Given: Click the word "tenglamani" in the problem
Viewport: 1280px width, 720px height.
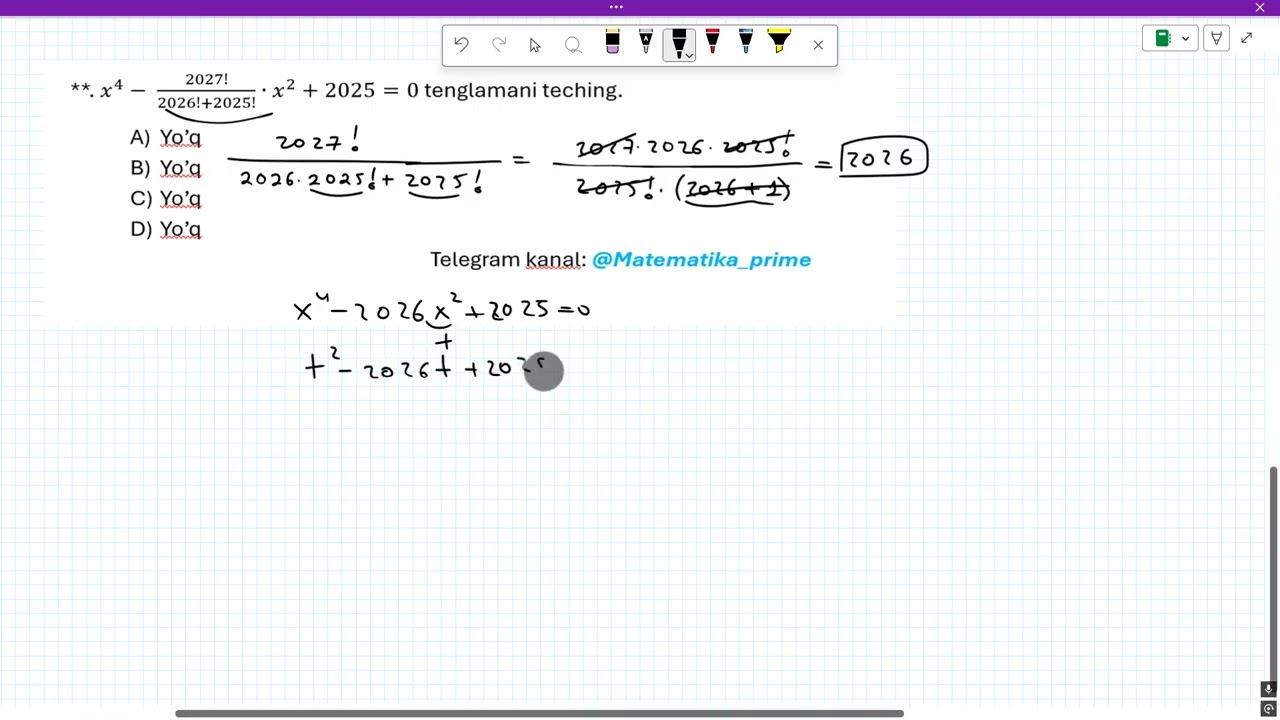Looking at the screenshot, I should (x=480, y=91).
